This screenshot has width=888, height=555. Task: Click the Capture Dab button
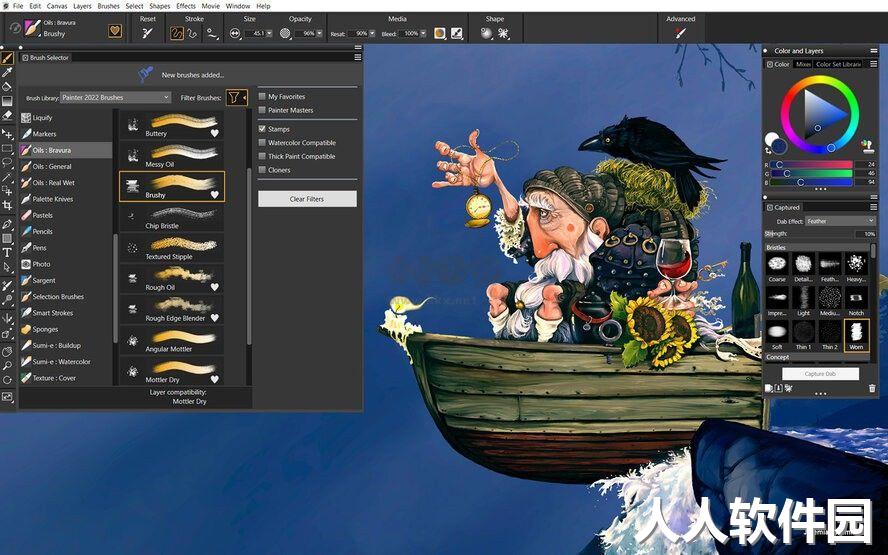[x=820, y=374]
